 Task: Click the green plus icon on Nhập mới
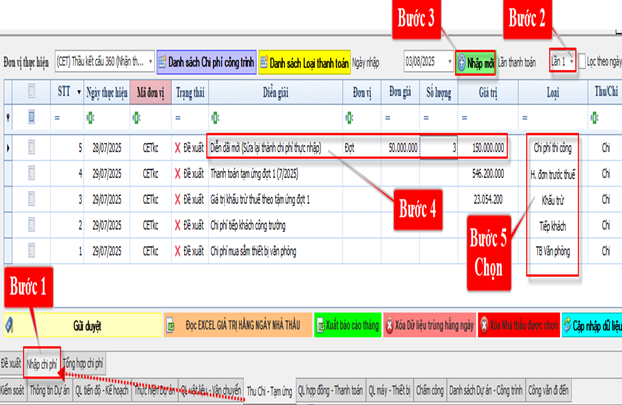click(461, 62)
